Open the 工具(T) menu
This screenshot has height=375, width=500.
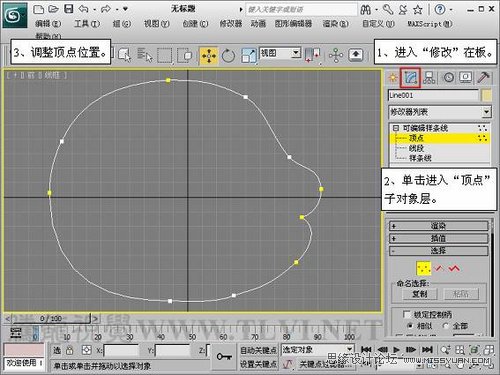click(87, 24)
